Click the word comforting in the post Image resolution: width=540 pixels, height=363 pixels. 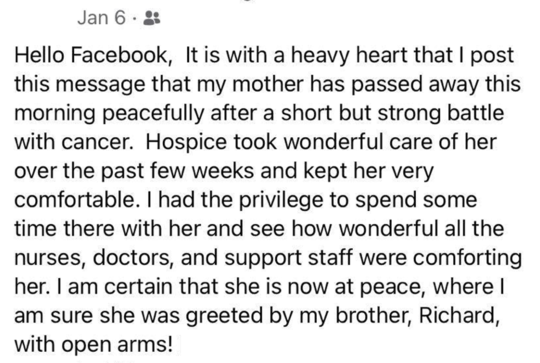click(467, 259)
